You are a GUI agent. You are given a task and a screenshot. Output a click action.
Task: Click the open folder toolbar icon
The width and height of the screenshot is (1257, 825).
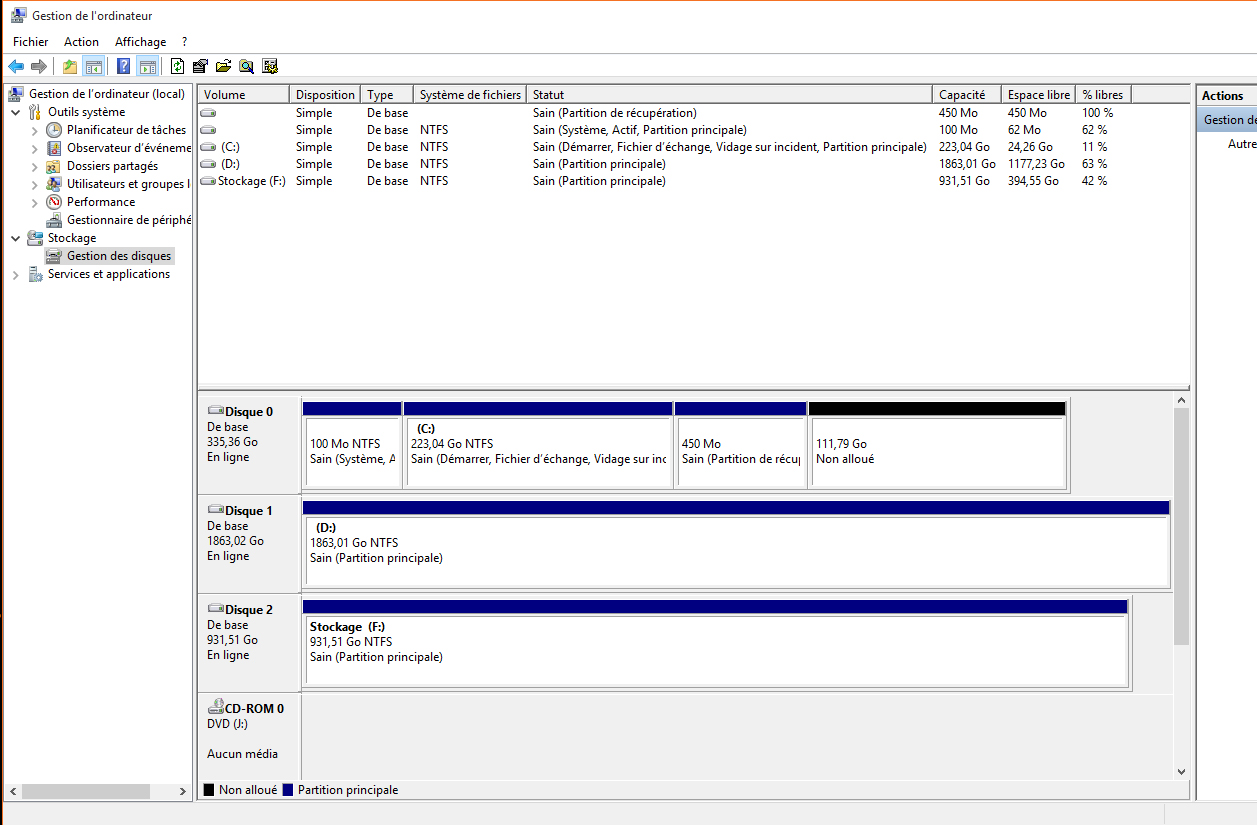pos(223,67)
